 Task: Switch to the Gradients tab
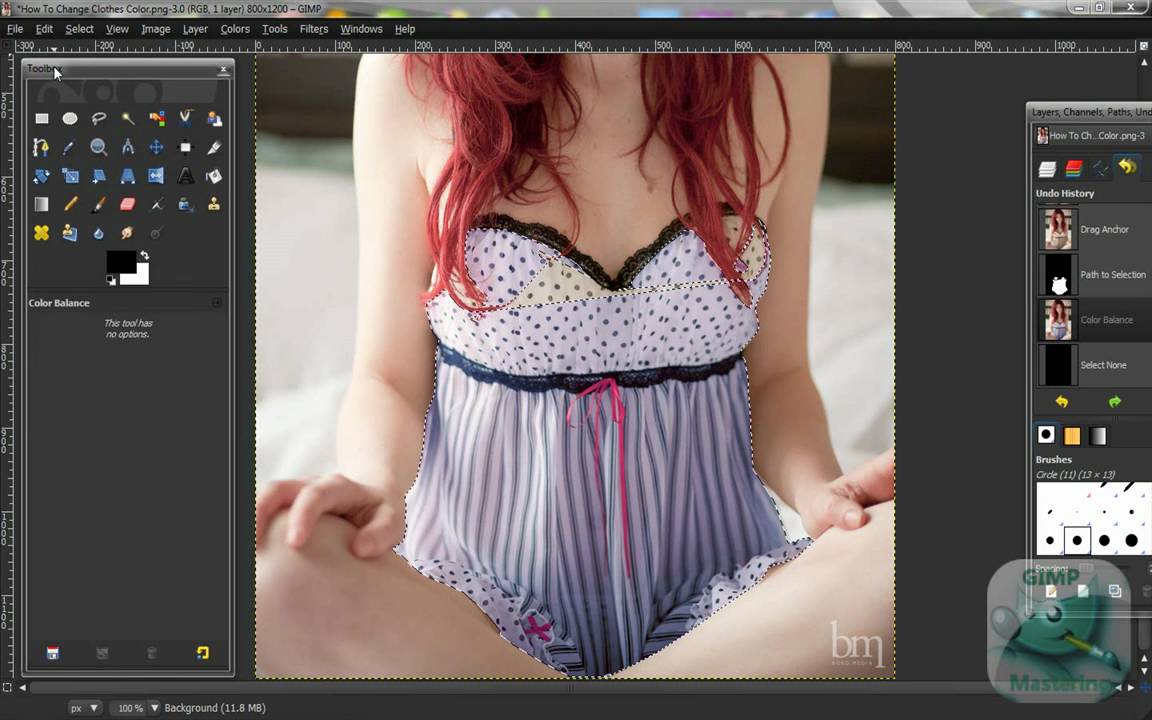[1098, 436]
